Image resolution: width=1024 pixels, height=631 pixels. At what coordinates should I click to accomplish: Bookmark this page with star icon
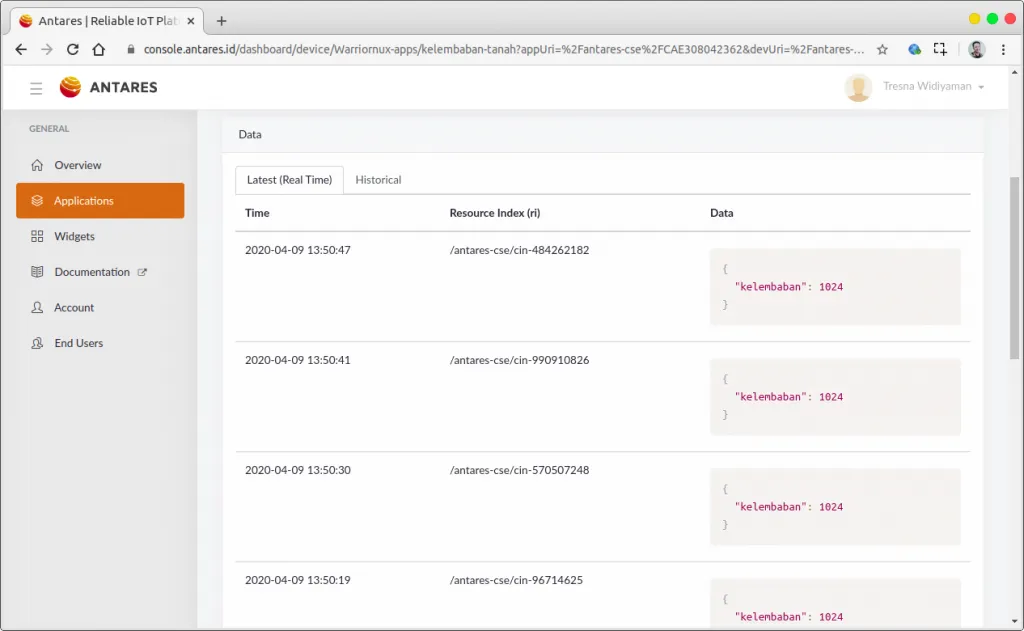(x=882, y=49)
